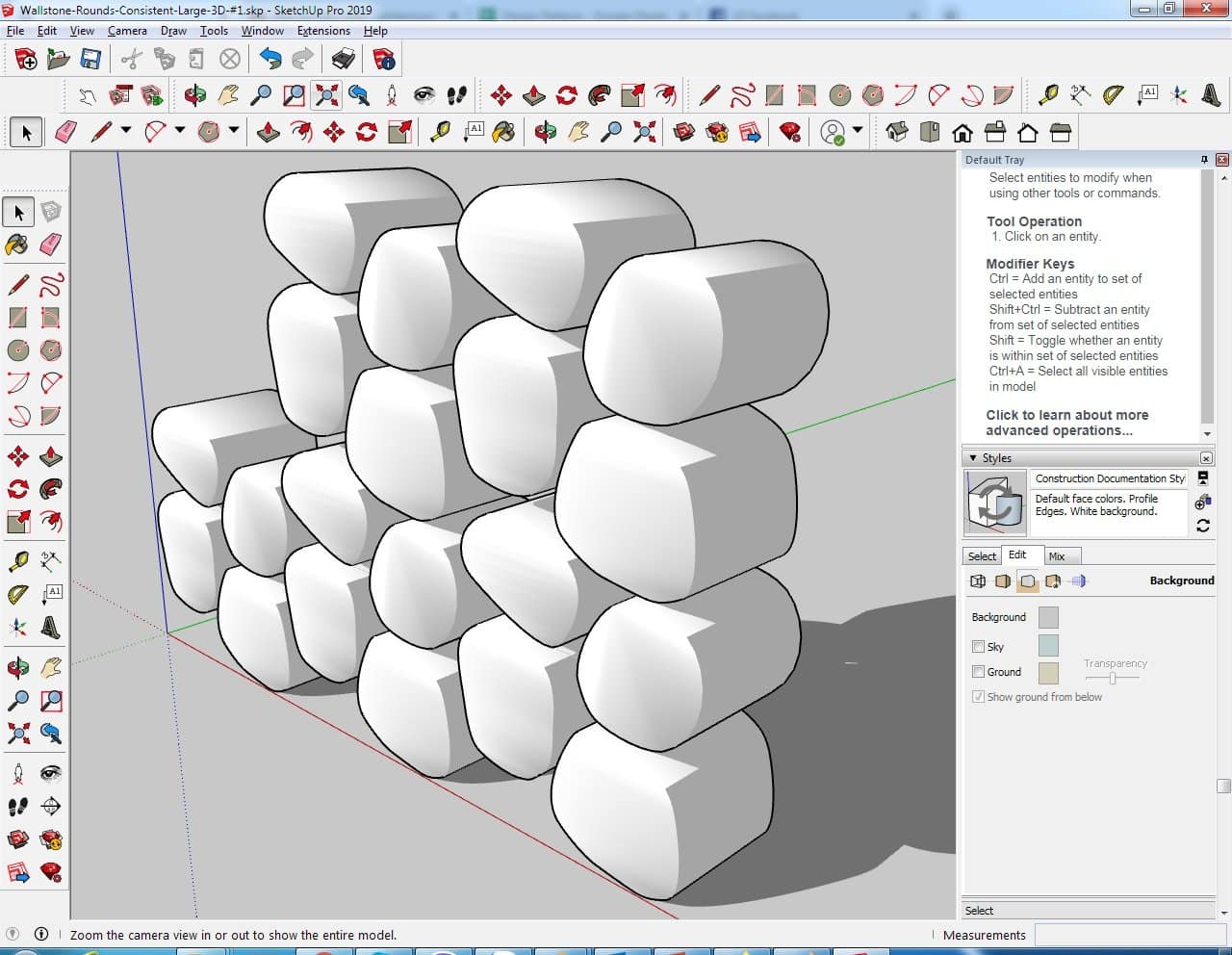The width and height of the screenshot is (1232, 955).
Task: Click the Undo arrow icon
Action: (270, 60)
